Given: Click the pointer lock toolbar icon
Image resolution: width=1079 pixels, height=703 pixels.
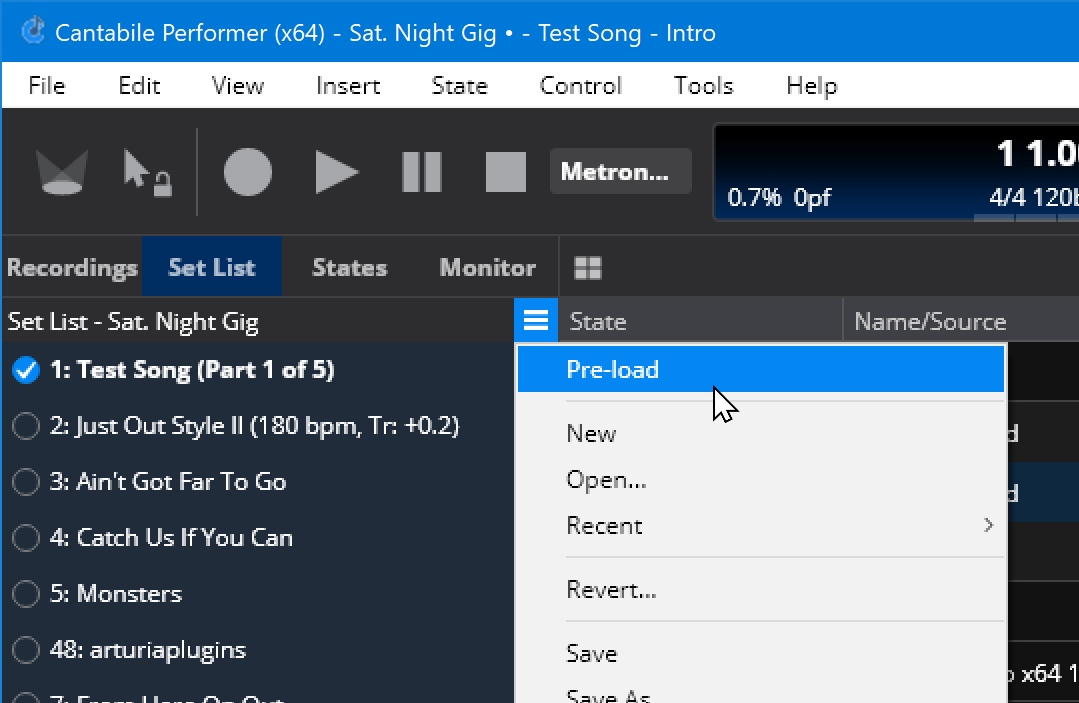Looking at the screenshot, I should click(x=147, y=173).
